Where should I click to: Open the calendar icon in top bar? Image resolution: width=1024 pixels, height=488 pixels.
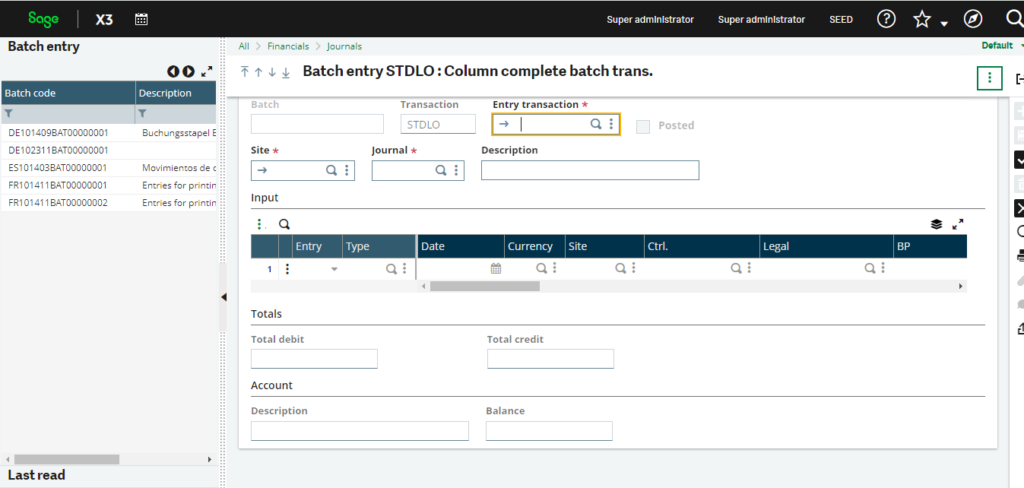tap(141, 19)
